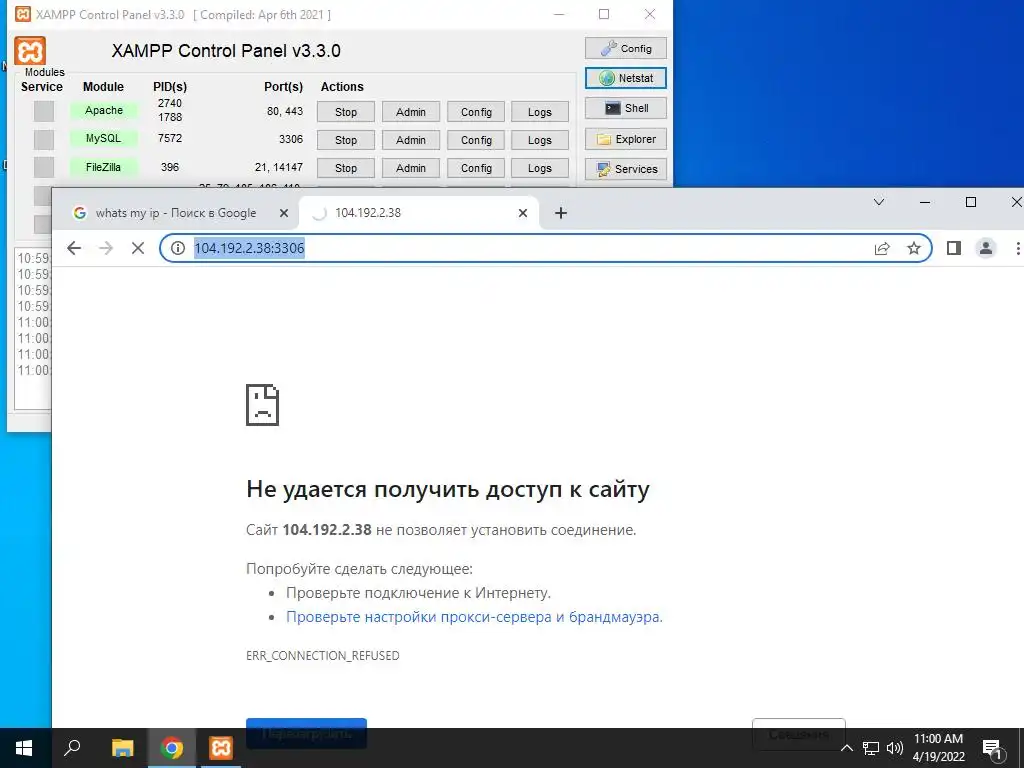Stop the MySQL module

click(x=345, y=140)
